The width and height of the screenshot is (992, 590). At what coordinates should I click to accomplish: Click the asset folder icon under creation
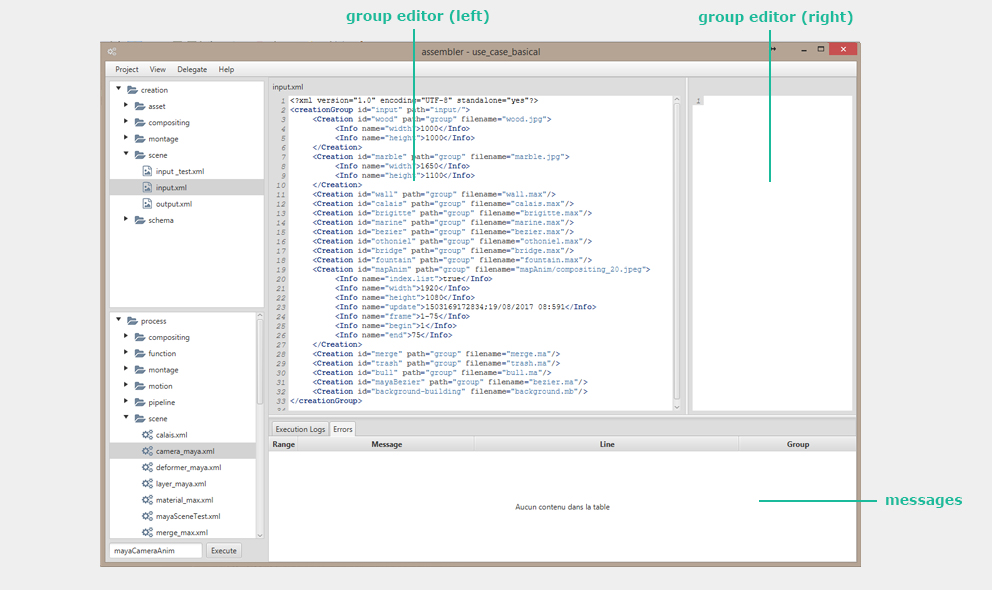(x=140, y=106)
